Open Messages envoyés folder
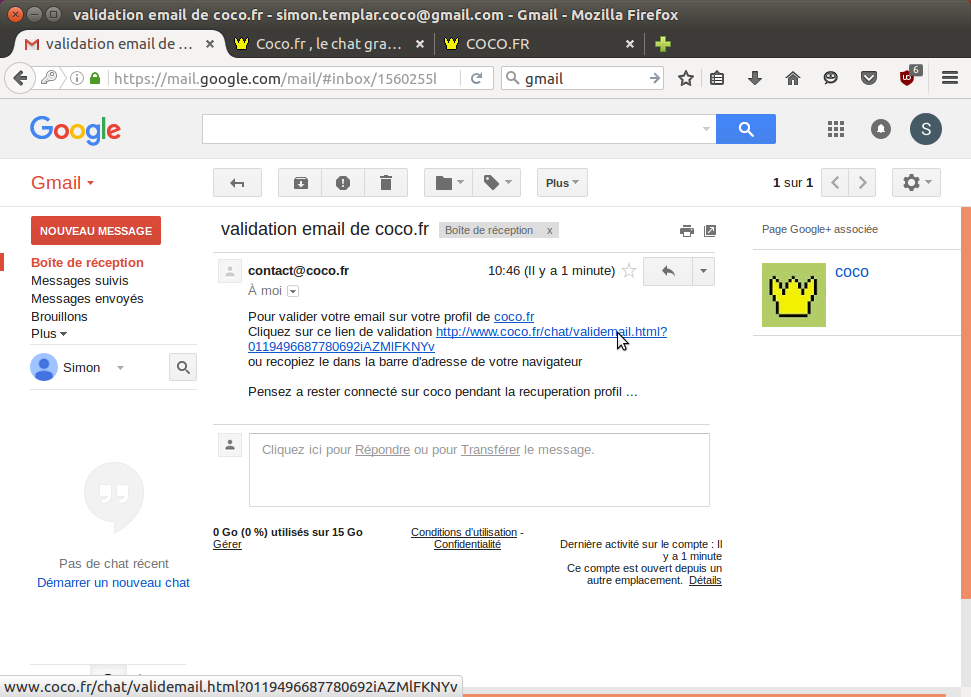Viewport: 971px width, 697px height. tap(87, 298)
